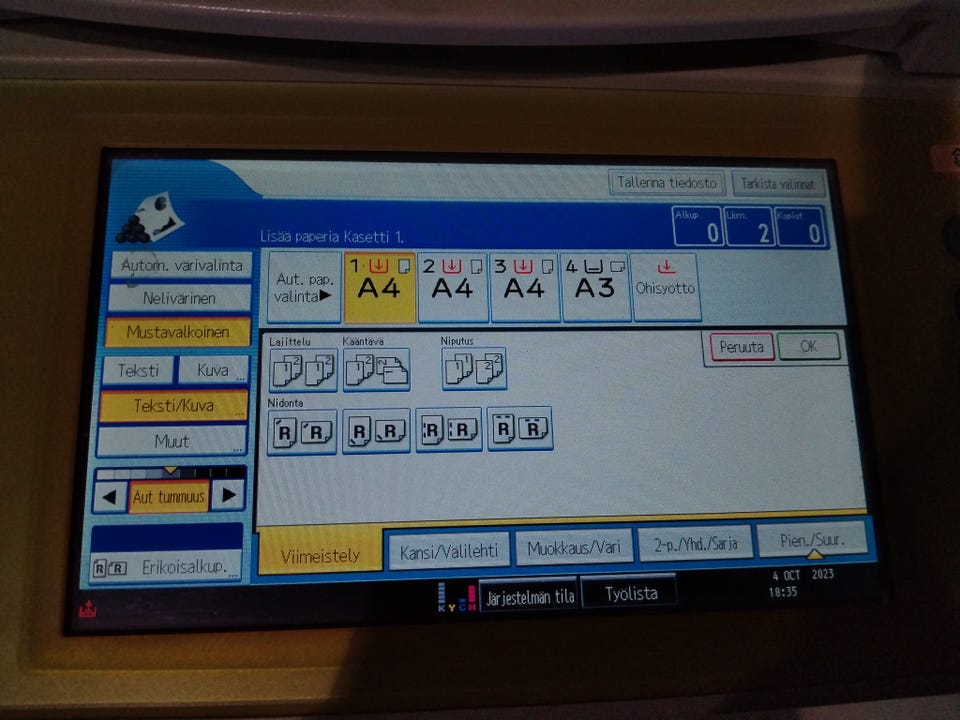Click Tarkista valinnat button
Viewport: 960px width, 720px height.
point(778,184)
